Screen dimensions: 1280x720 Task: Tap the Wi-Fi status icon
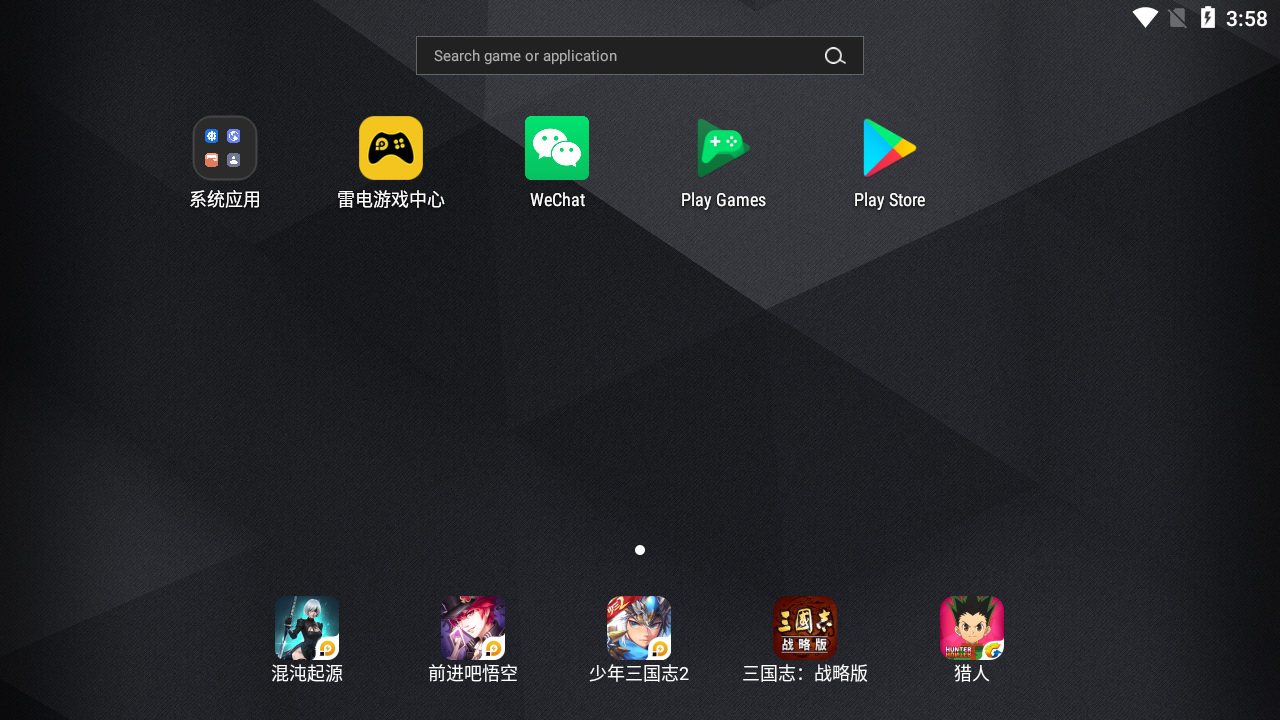[x=1145, y=18]
